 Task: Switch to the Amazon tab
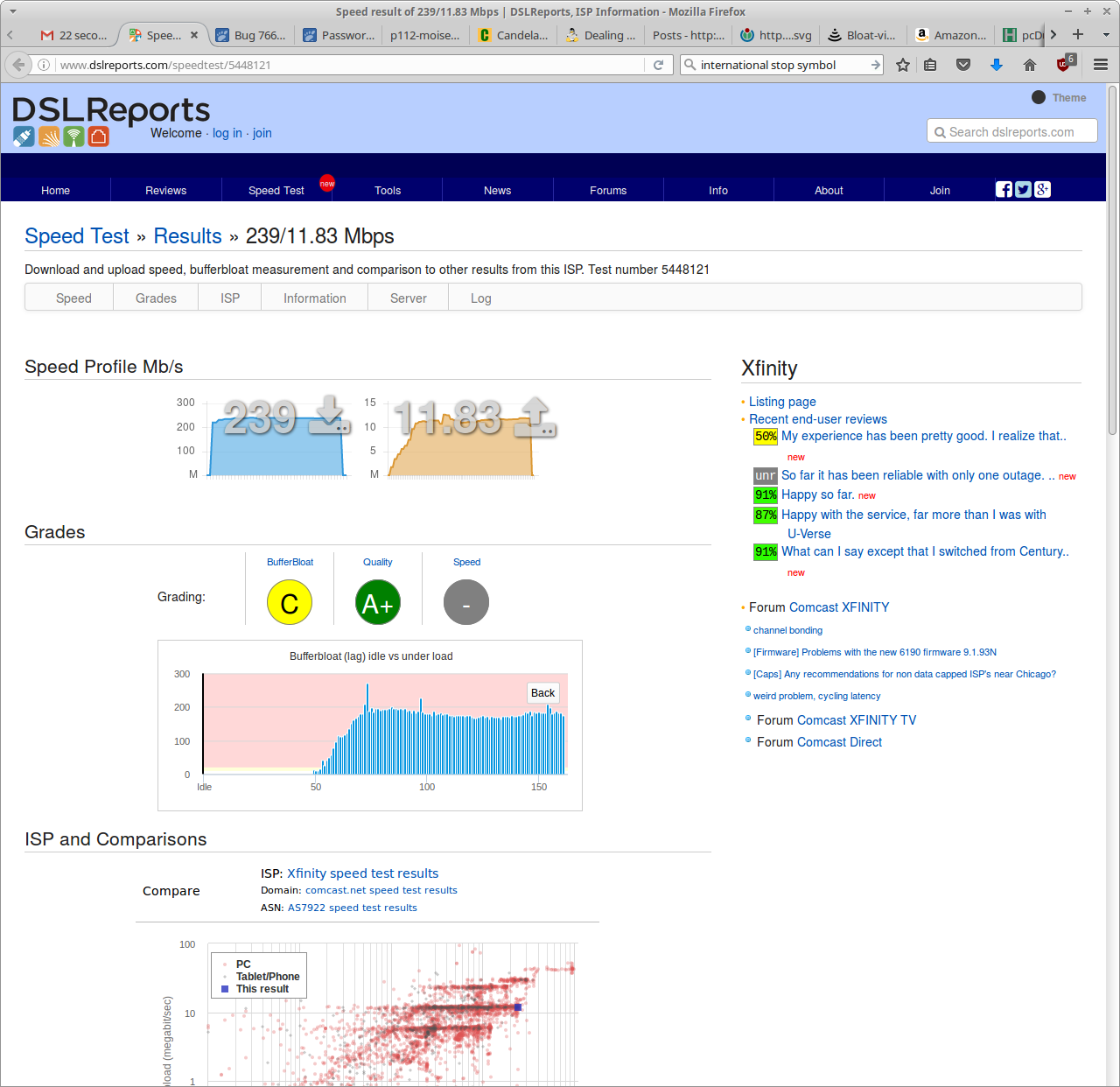pyautogui.click(x=951, y=35)
